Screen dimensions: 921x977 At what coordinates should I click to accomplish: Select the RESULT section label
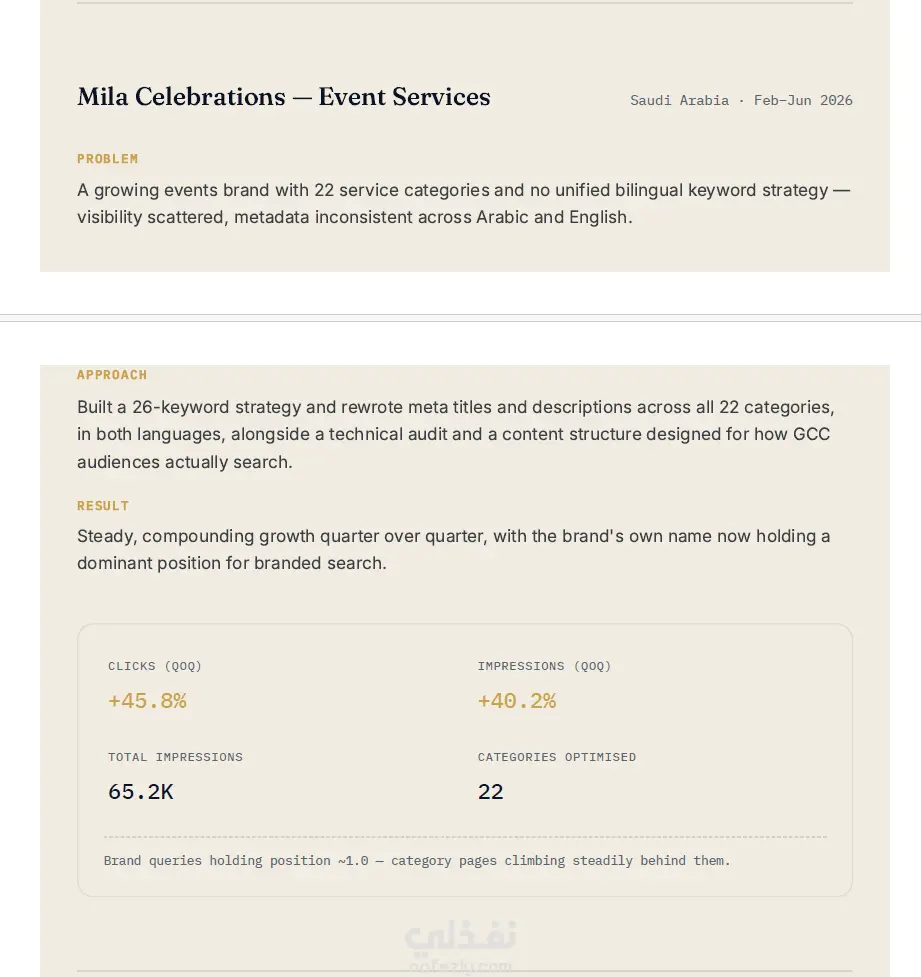pyautogui.click(x=103, y=506)
